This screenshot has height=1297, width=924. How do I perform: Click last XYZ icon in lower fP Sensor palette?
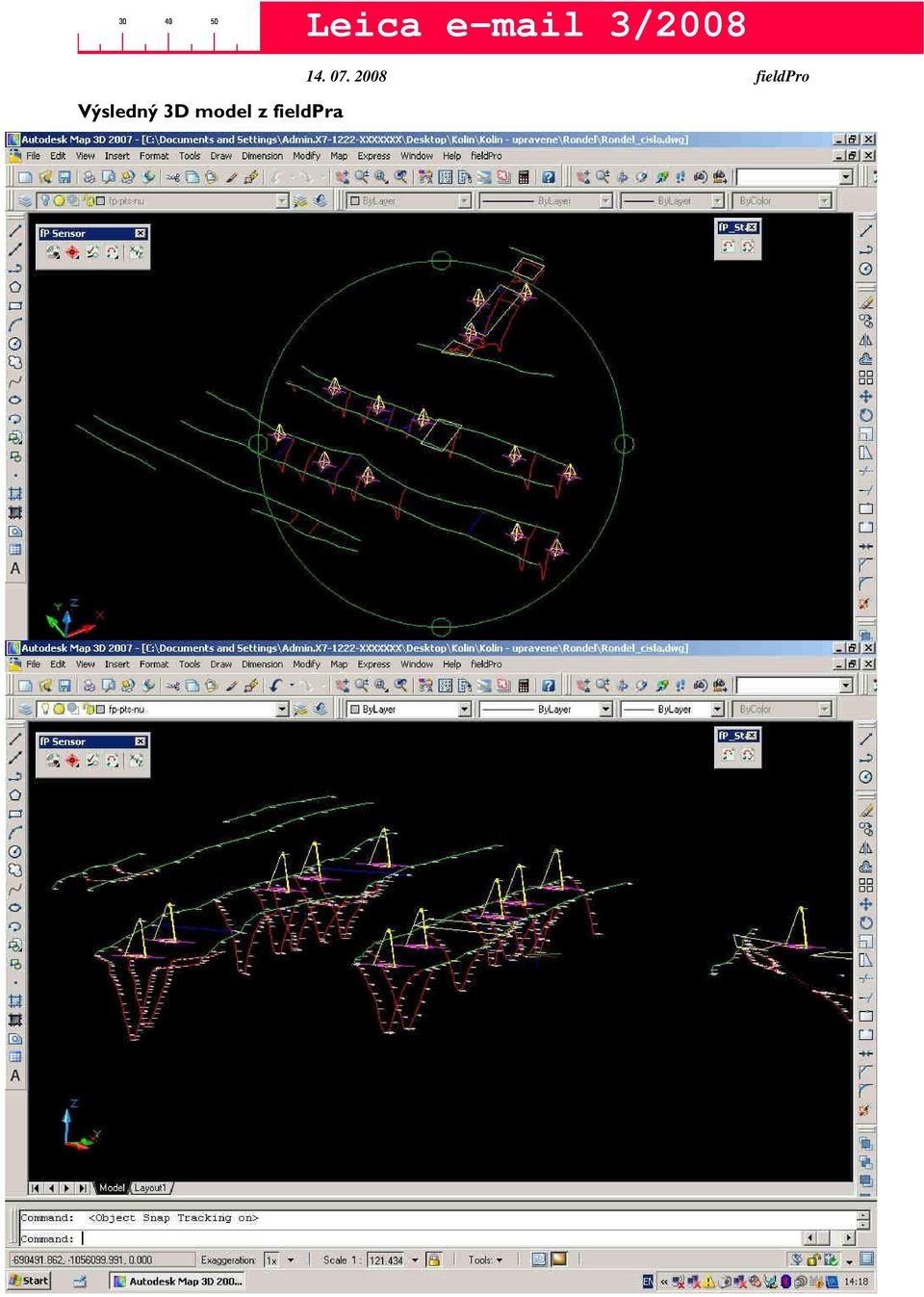click(x=136, y=761)
